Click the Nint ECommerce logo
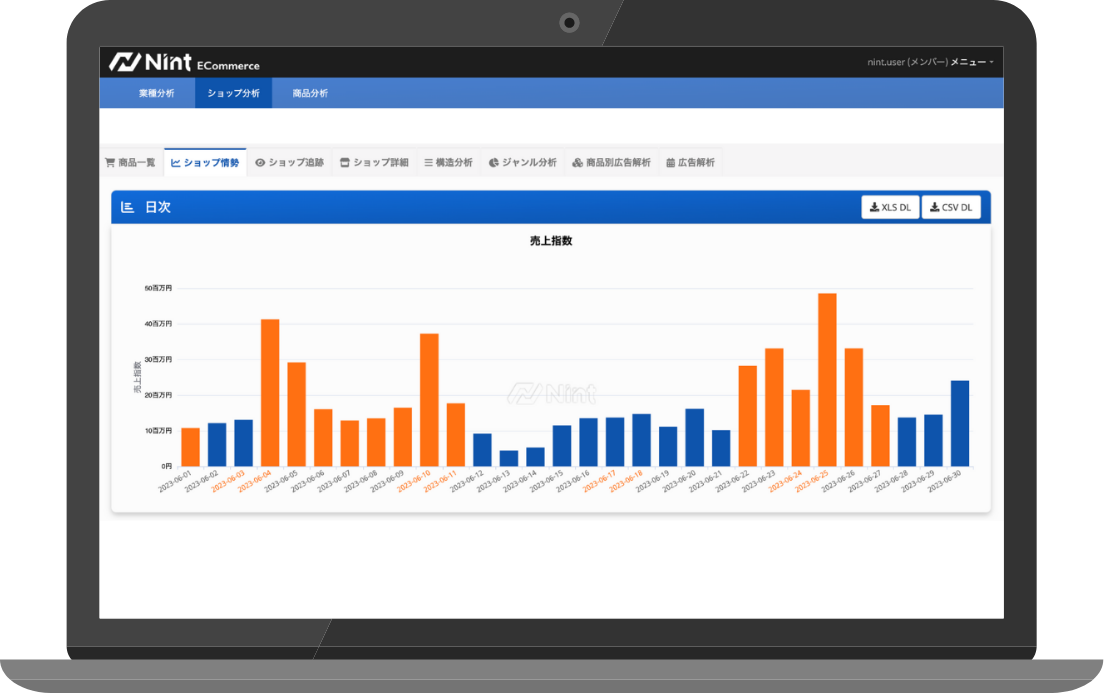This screenshot has height=693, width=1104. click(x=184, y=62)
